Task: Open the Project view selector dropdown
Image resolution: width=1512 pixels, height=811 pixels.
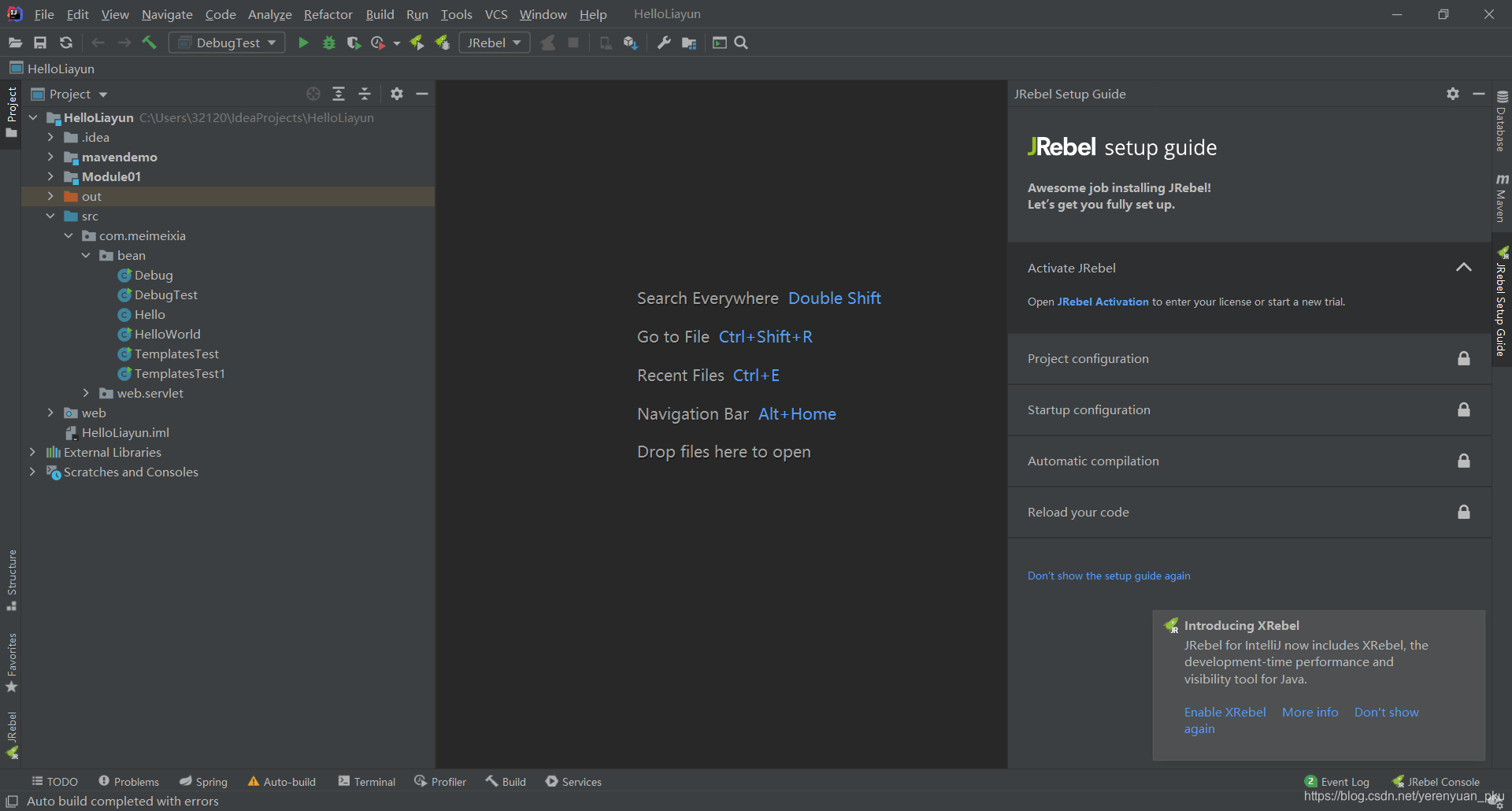Action: 69,94
